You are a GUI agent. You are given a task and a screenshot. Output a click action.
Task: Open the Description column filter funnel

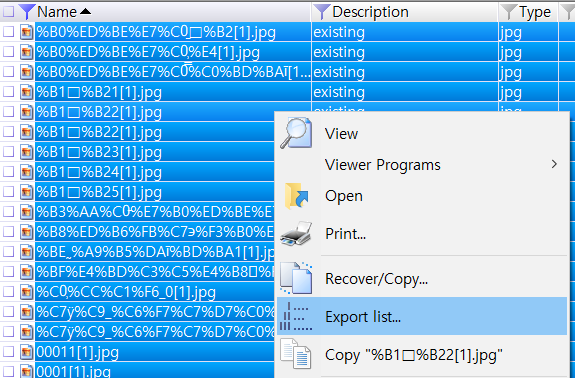click(322, 12)
